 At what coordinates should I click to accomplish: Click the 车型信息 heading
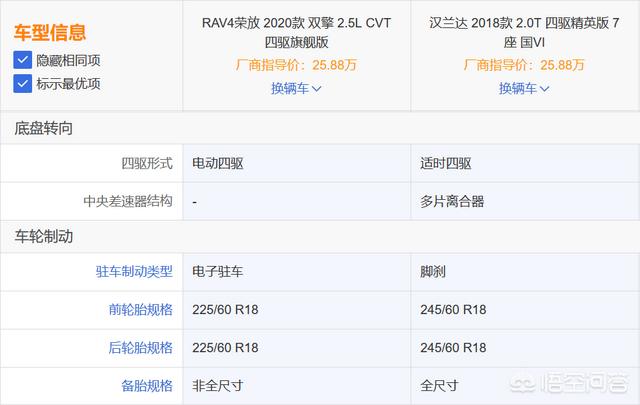click(50, 34)
